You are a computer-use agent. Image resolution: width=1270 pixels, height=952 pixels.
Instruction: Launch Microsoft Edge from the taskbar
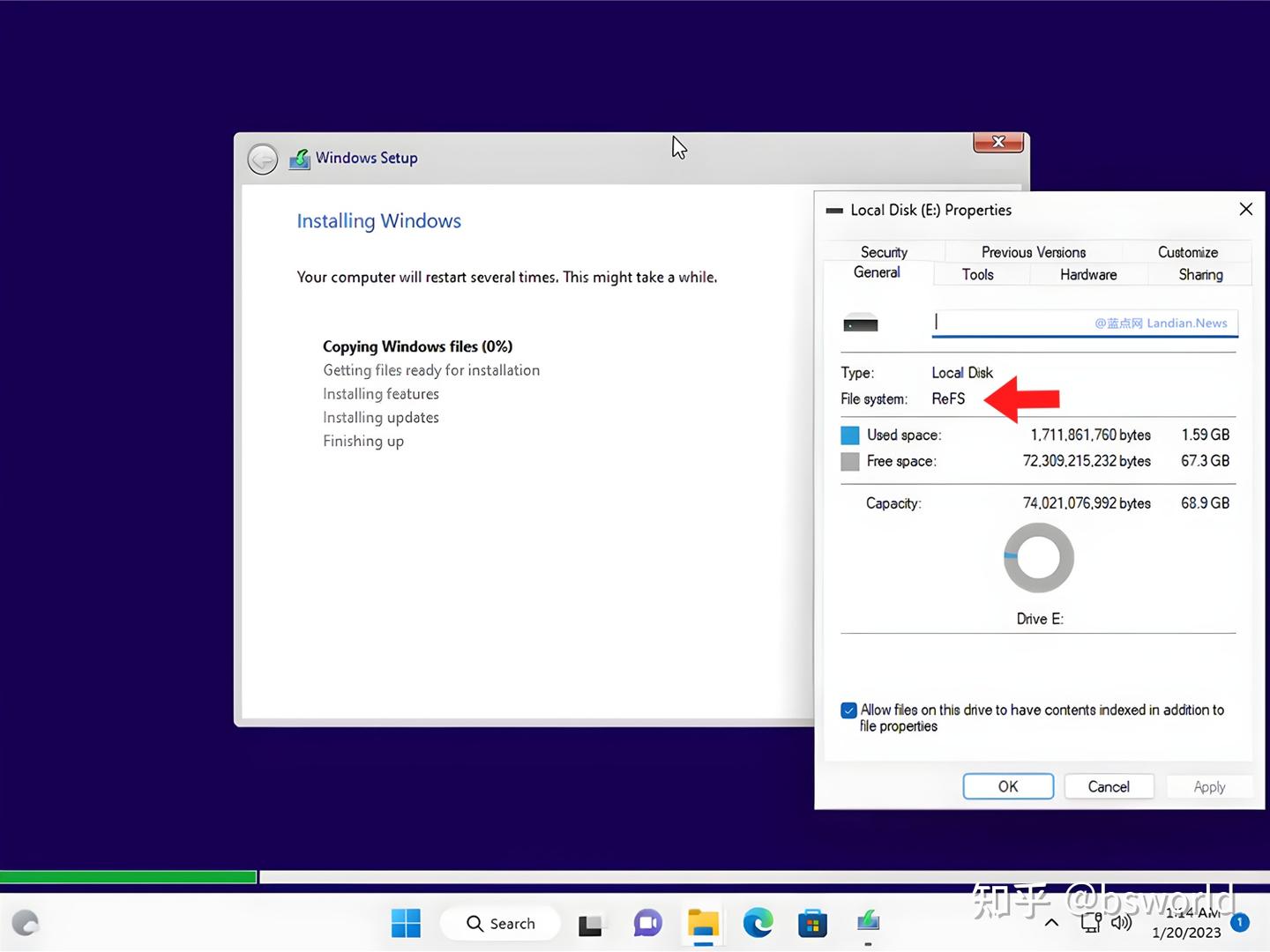[758, 923]
